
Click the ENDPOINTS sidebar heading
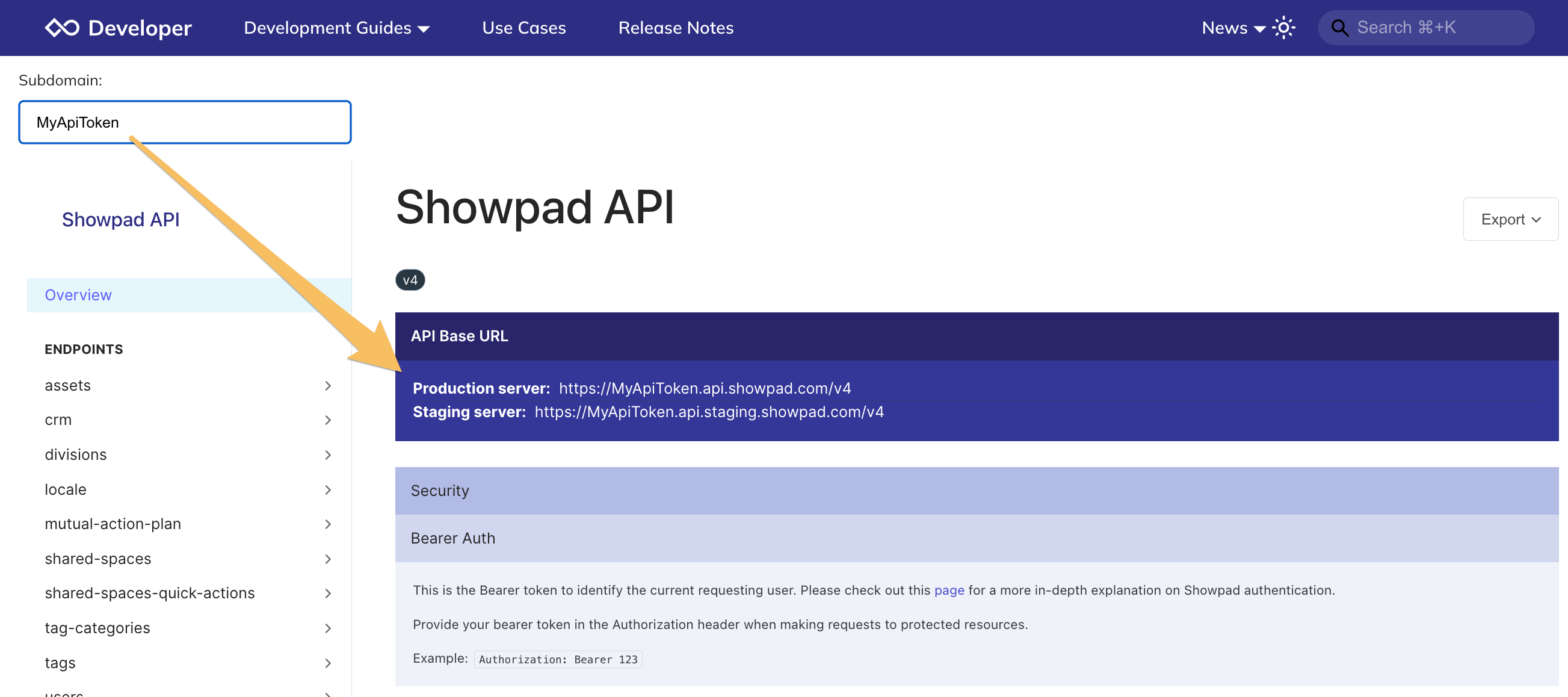coord(84,350)
